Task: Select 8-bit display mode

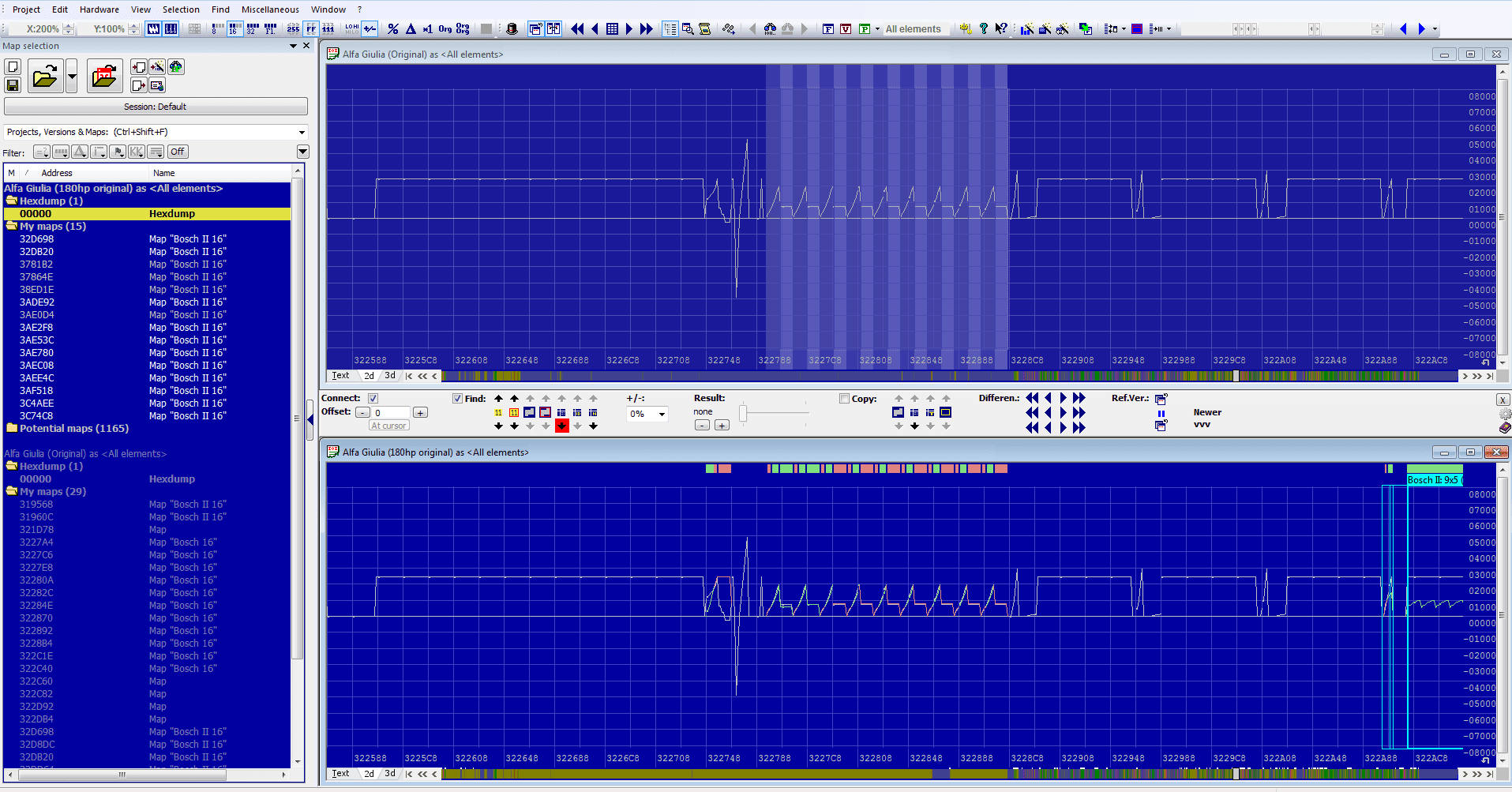Action: (216, 29)
